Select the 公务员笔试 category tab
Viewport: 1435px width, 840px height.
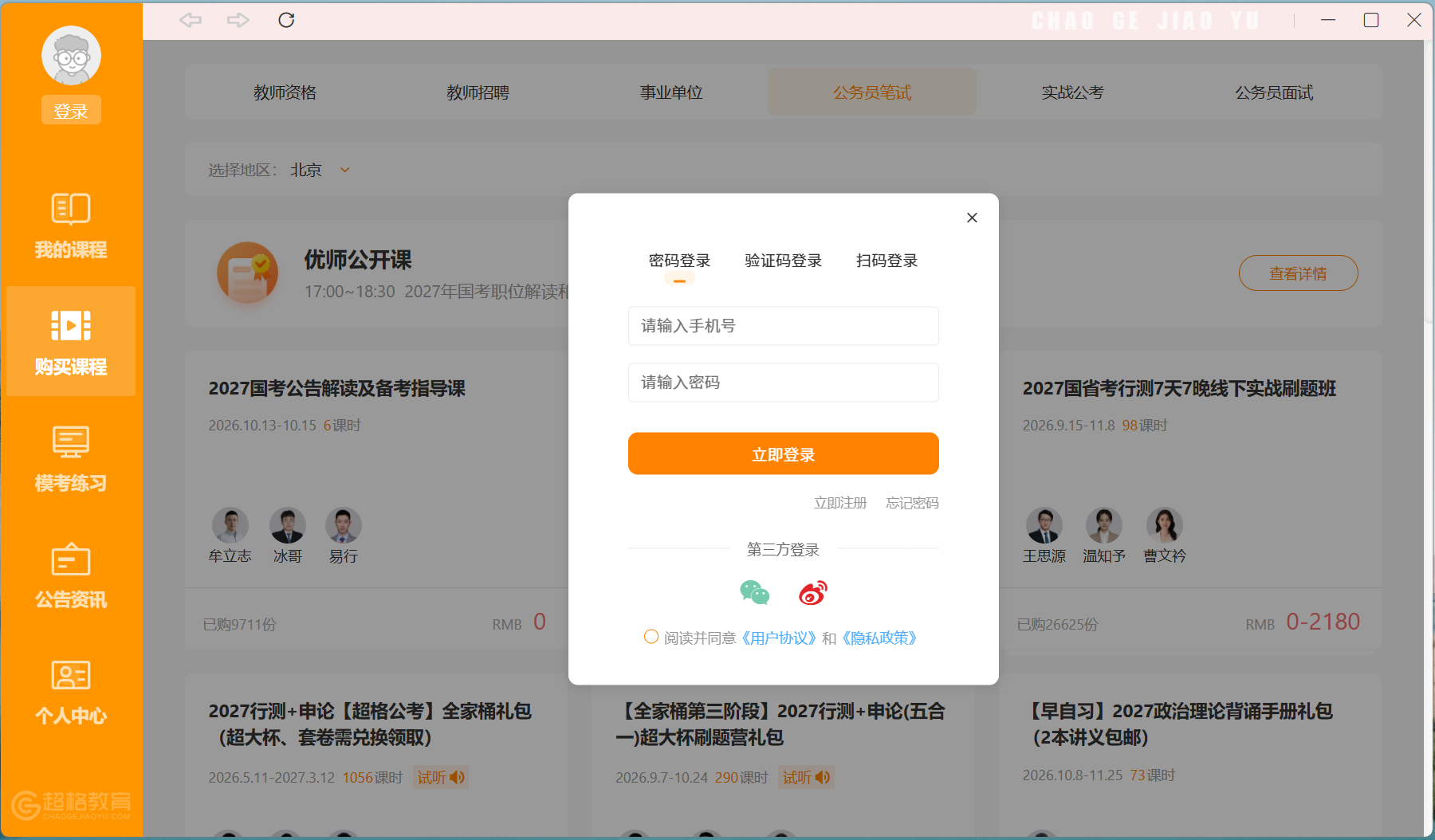pyautogui.click(x=872, y=92)
